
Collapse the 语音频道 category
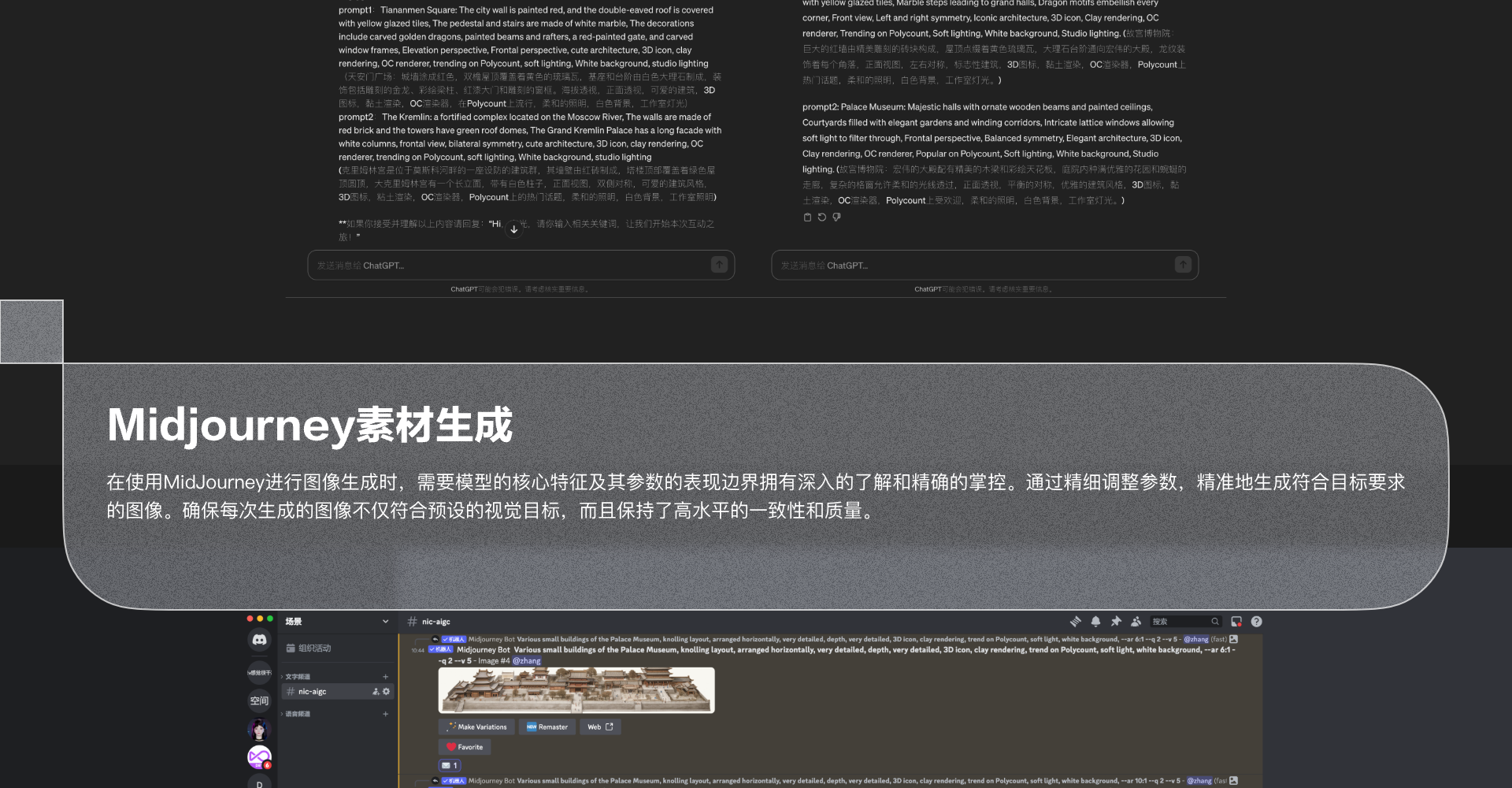tap(296, 714)
